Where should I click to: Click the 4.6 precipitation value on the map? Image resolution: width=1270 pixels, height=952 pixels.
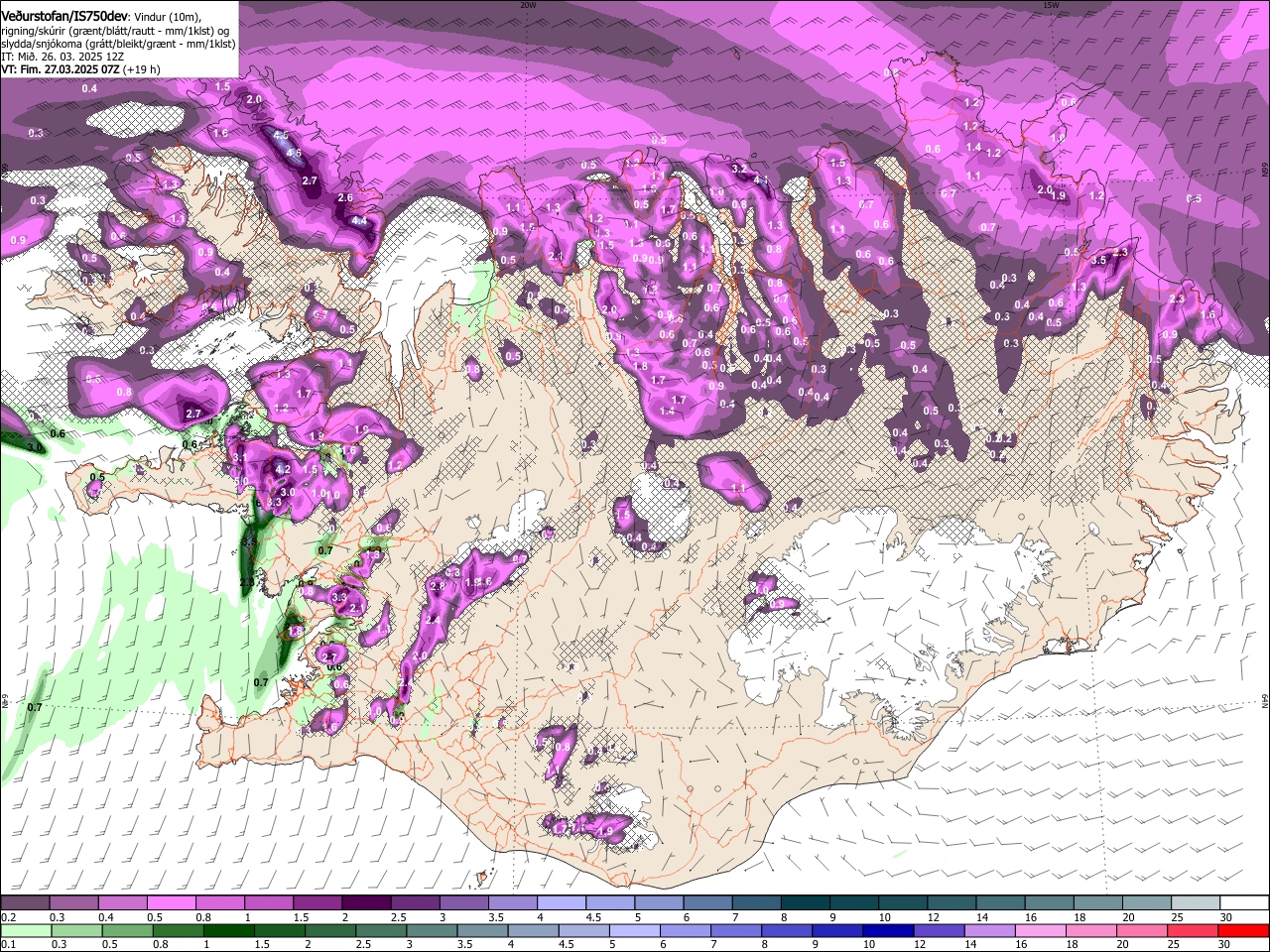294,154
